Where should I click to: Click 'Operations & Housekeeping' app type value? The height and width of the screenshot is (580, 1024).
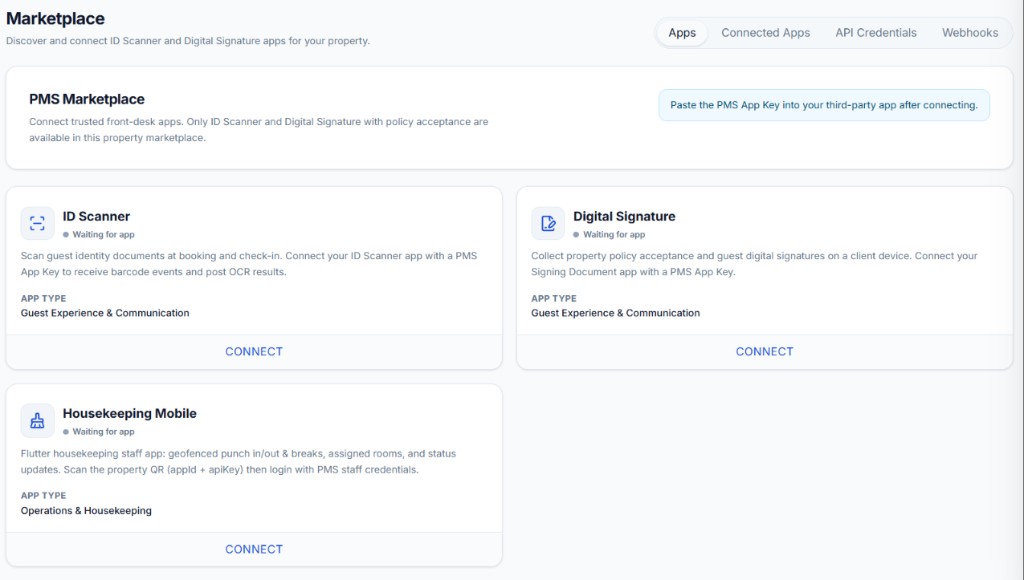click(x=86, y=511)
